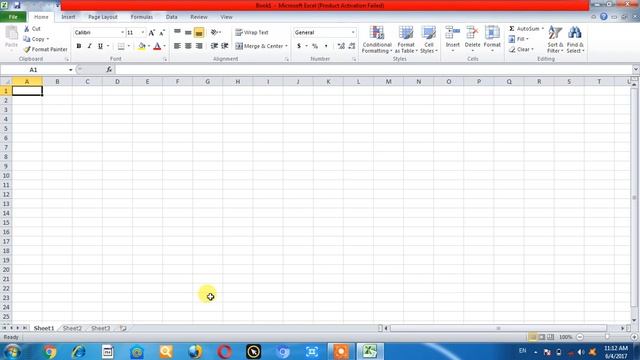This screenshot has width=640, height=360.
Task: Open Cell Styles gallery
Action: pyautogui.click(x=429, y=40)
